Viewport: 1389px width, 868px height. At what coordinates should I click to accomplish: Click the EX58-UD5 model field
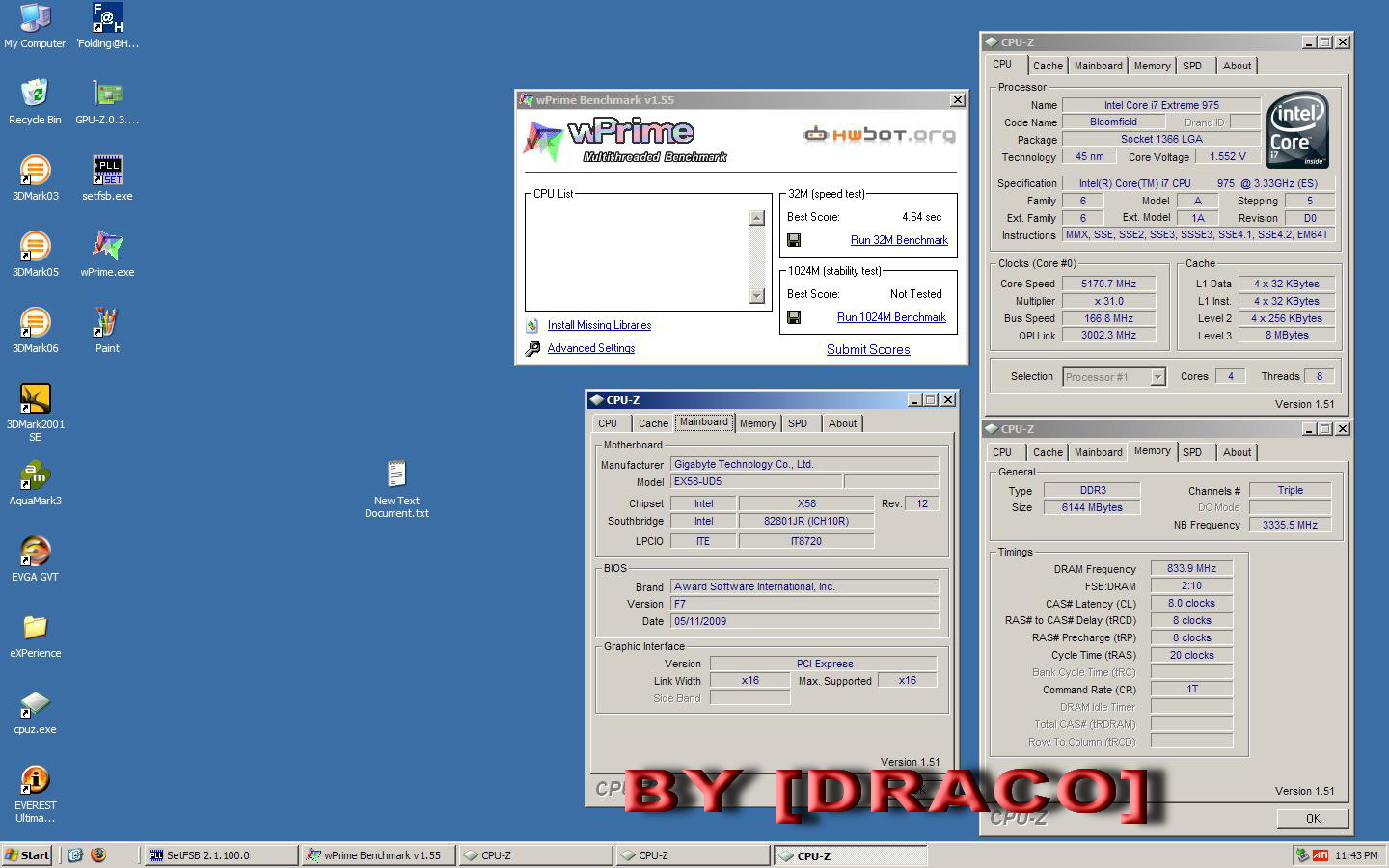pos(756,481)
